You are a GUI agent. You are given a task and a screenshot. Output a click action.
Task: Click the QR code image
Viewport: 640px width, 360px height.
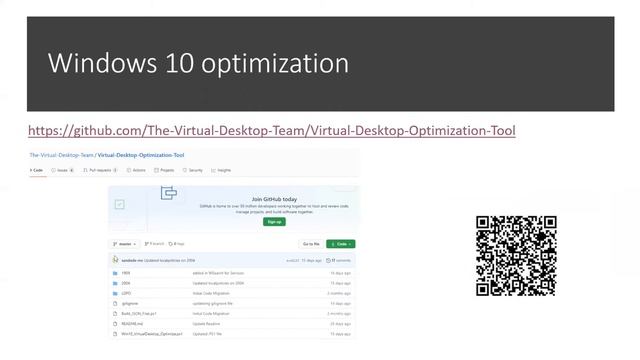point(516,256)
